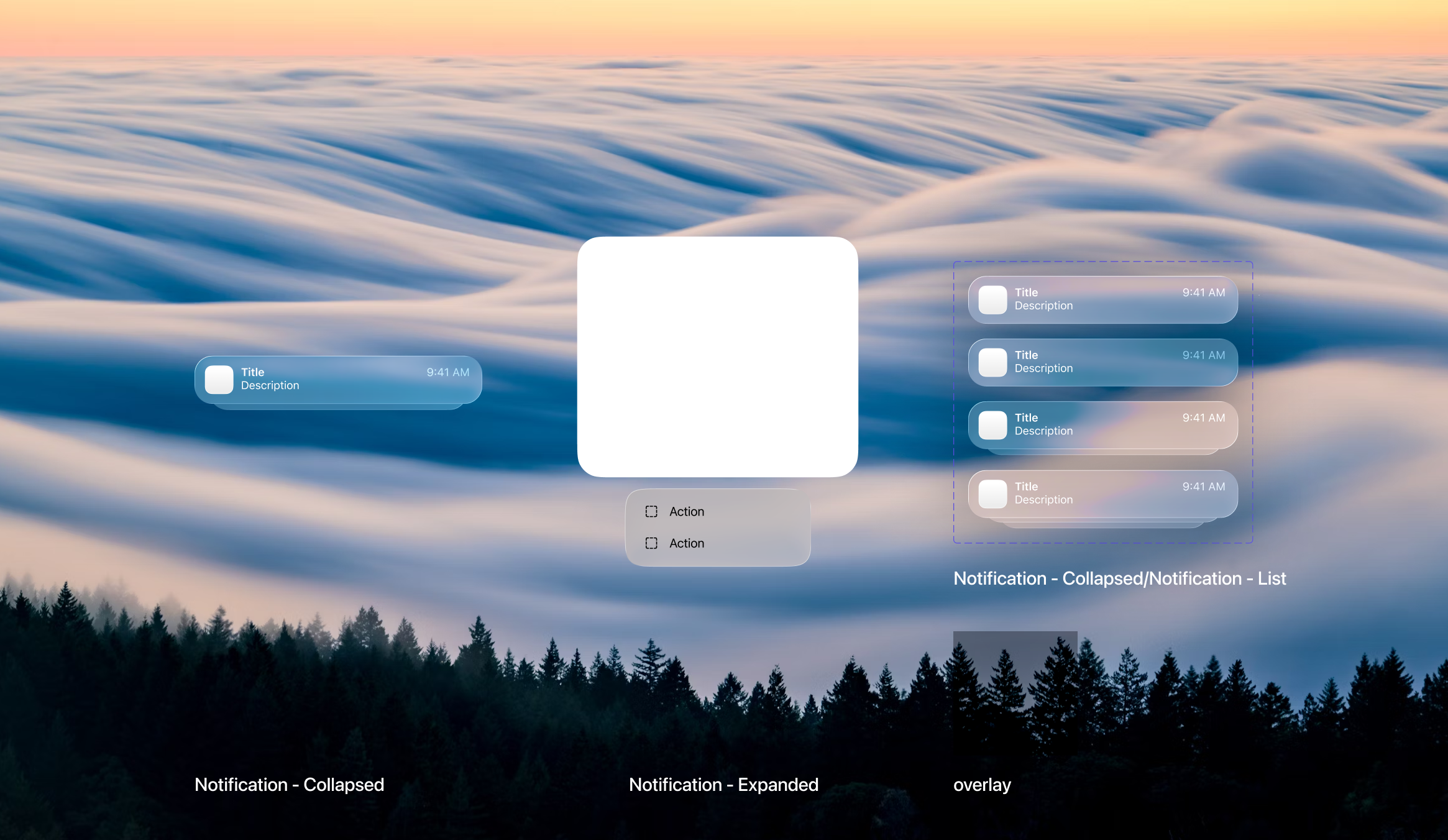
Task: Click the app icon in the standalone collapsed notification
Action: point(219,379)
